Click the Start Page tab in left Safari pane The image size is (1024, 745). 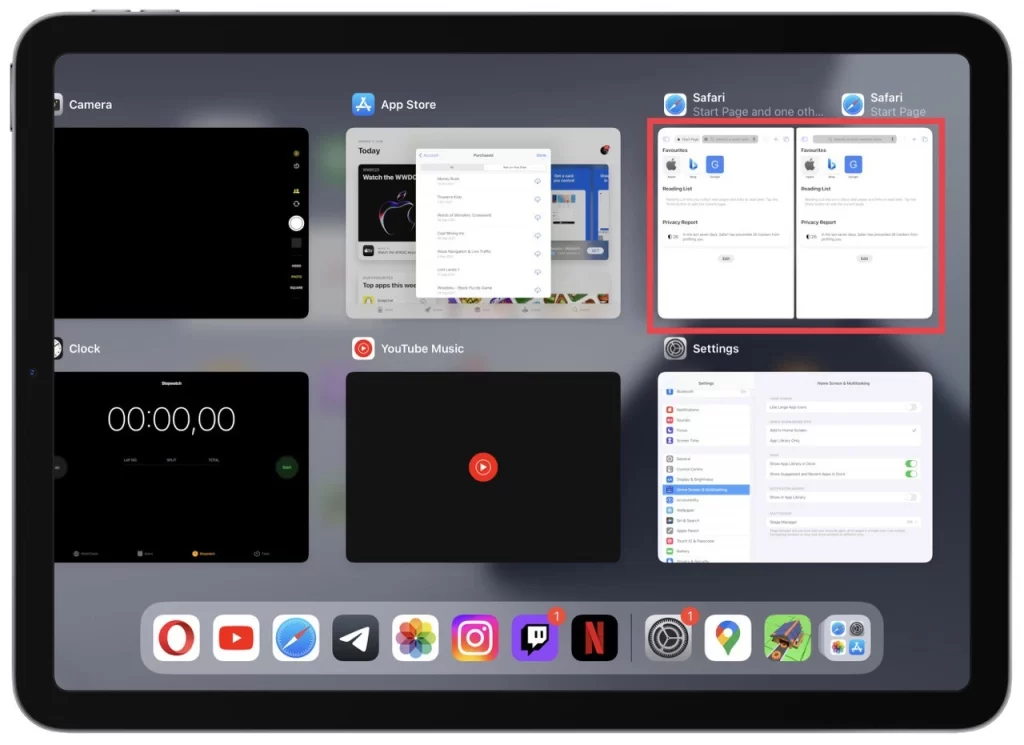point(687,139)
